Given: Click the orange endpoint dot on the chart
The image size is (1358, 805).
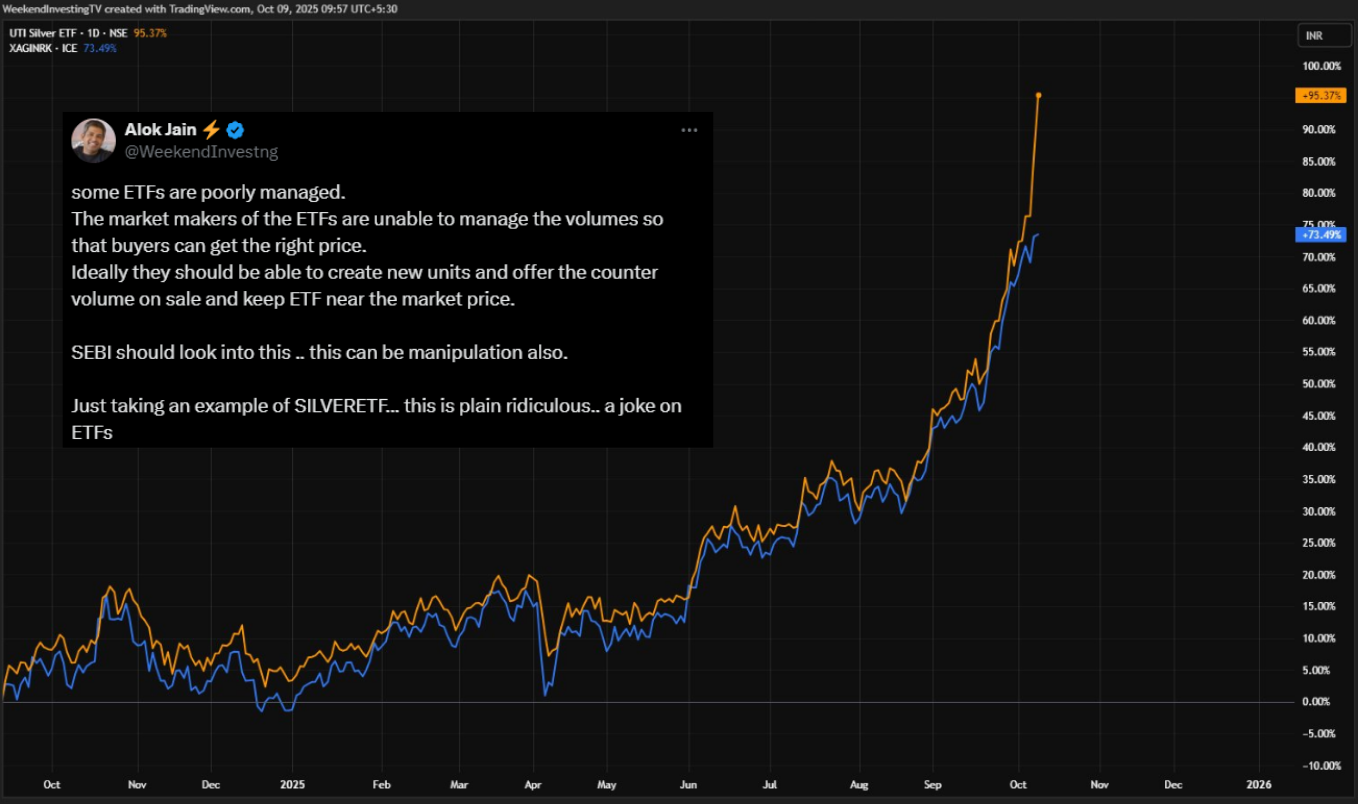Looking at the screenshot, I should click(1038, 95).
